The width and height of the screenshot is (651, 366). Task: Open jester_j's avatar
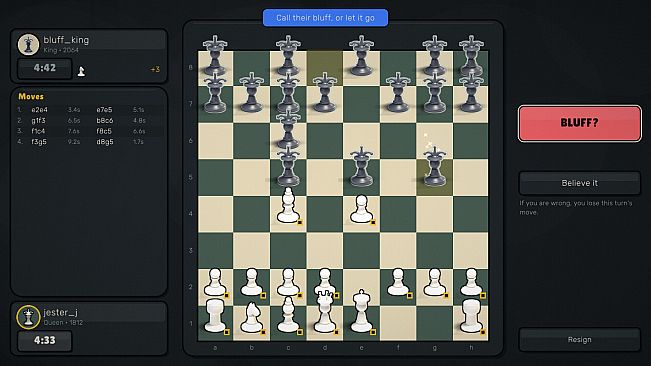tap(28, 317)
